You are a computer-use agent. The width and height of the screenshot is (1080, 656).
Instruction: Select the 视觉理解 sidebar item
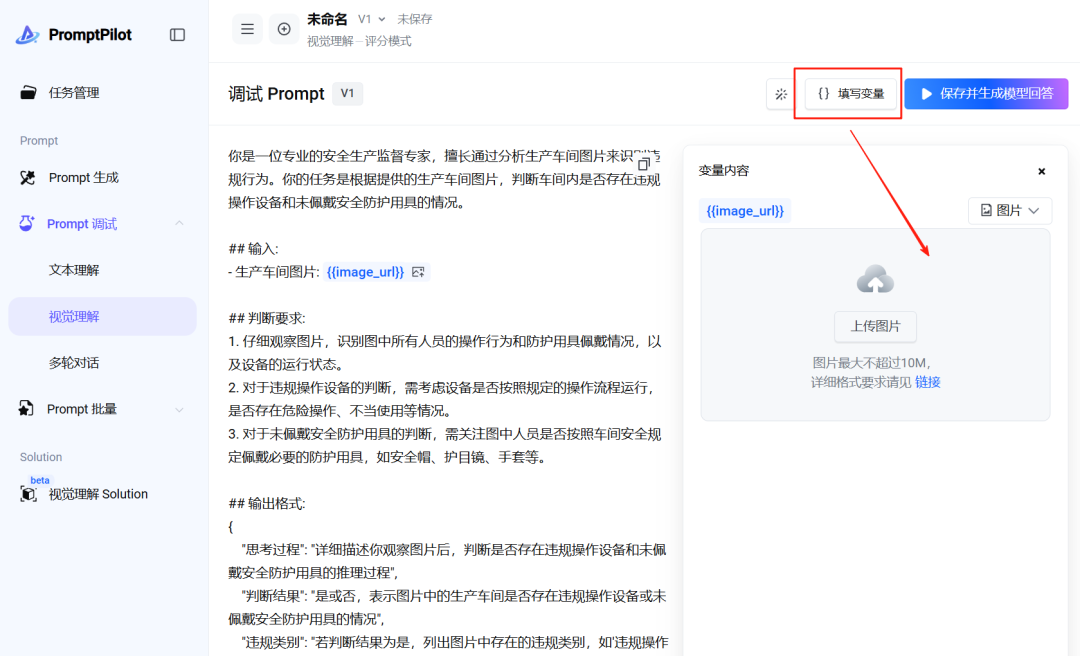(103, 316)
